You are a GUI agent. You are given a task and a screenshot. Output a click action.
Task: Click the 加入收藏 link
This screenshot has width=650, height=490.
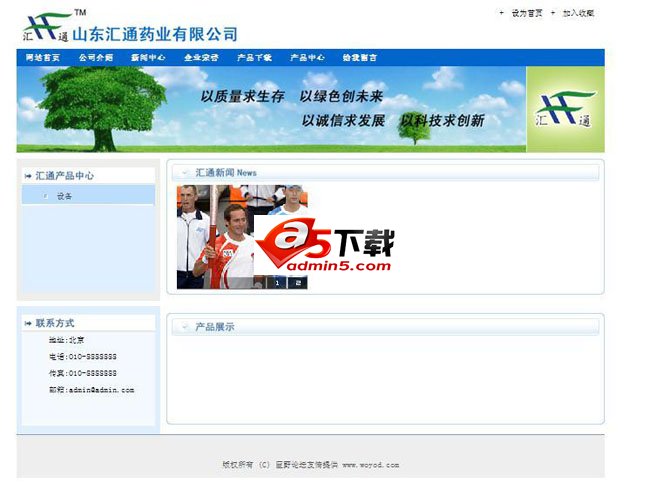[578, 13]
